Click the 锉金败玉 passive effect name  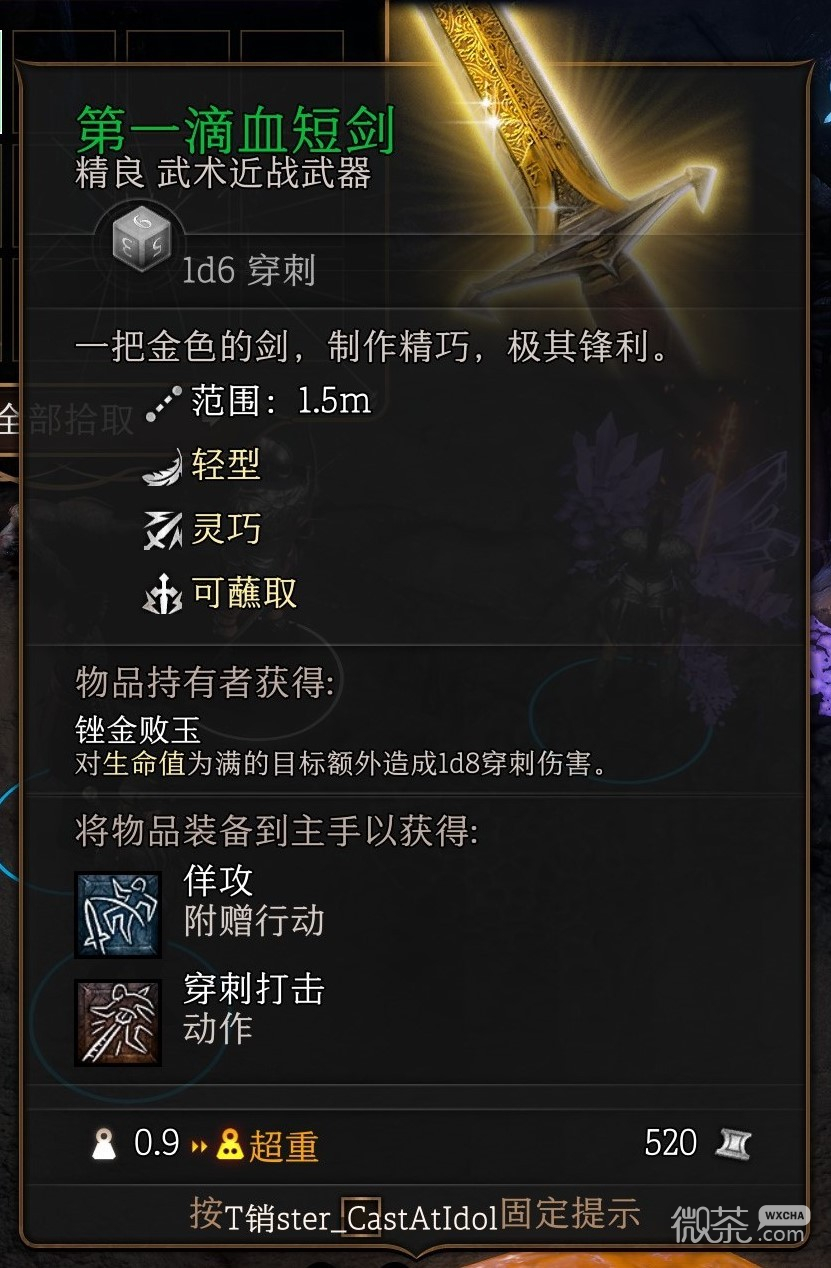click(x=138, y=729)
